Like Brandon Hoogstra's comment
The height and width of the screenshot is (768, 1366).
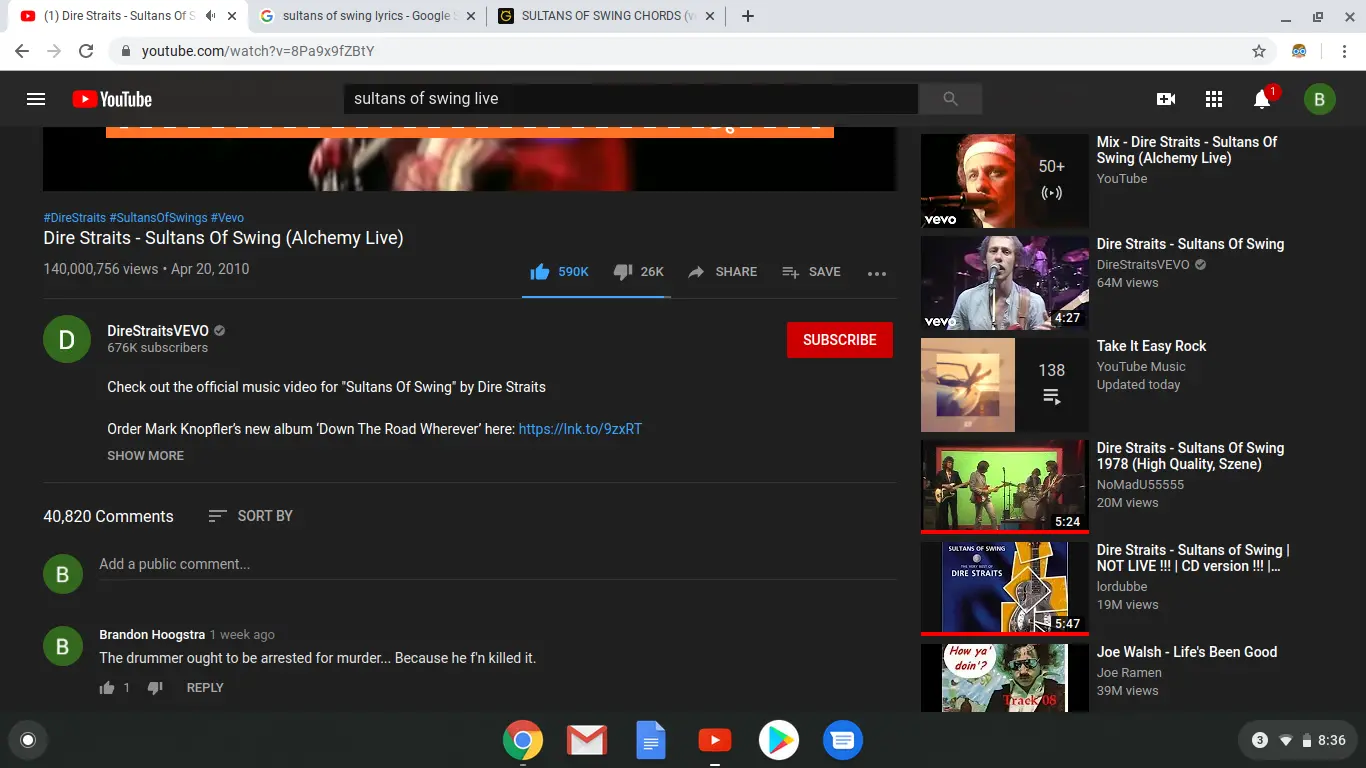pyautogui.click(x=107, y=688)
